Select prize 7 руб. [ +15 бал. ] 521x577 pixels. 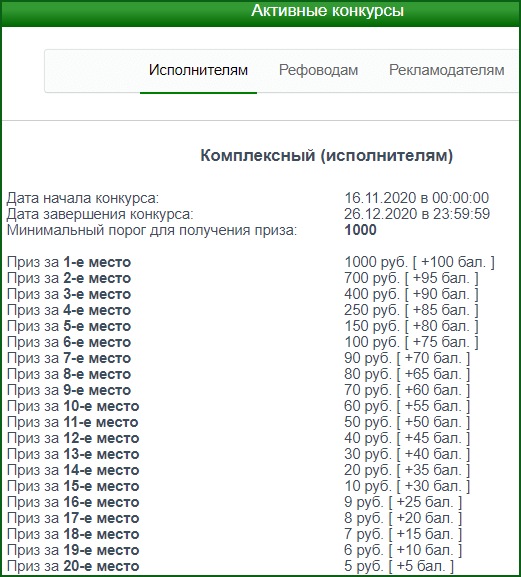[x=403, y=534]
